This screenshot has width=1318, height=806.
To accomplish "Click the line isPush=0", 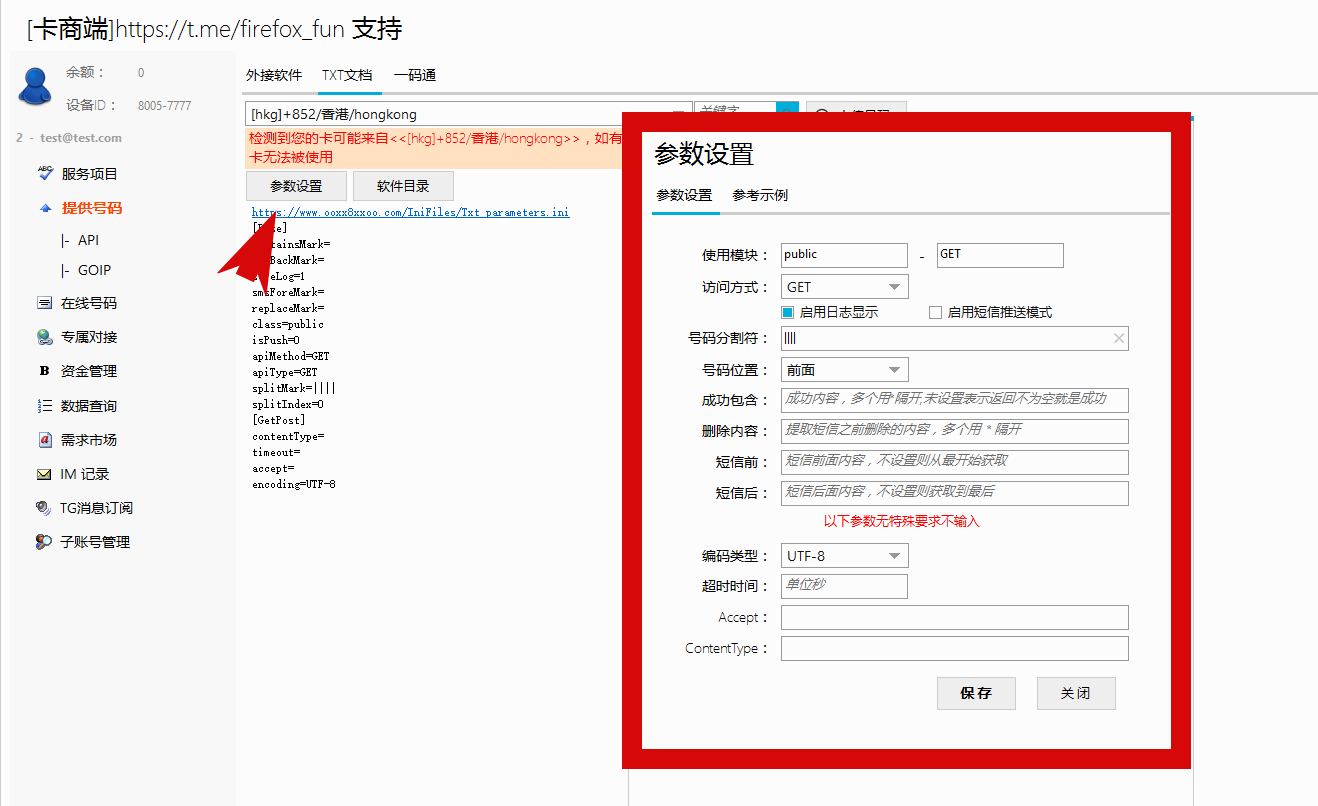I will coord(275,340).
